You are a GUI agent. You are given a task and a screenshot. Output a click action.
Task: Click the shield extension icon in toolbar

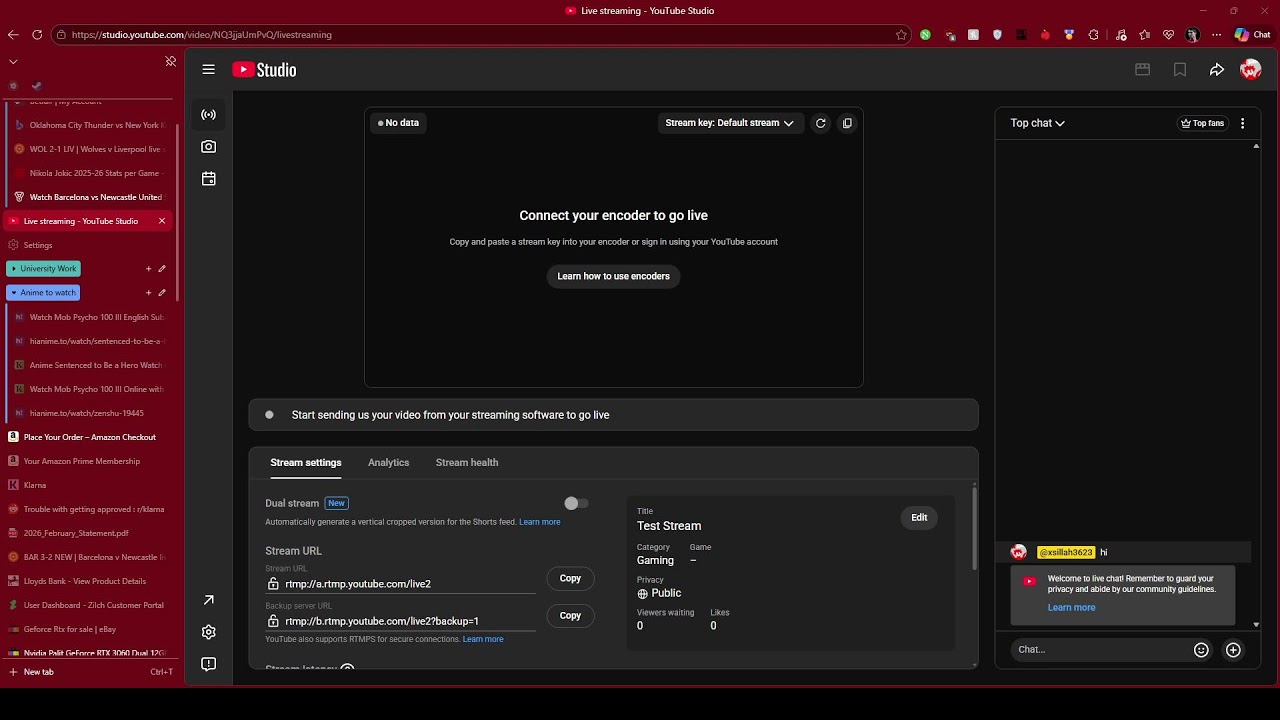click(x=997, y=34)
